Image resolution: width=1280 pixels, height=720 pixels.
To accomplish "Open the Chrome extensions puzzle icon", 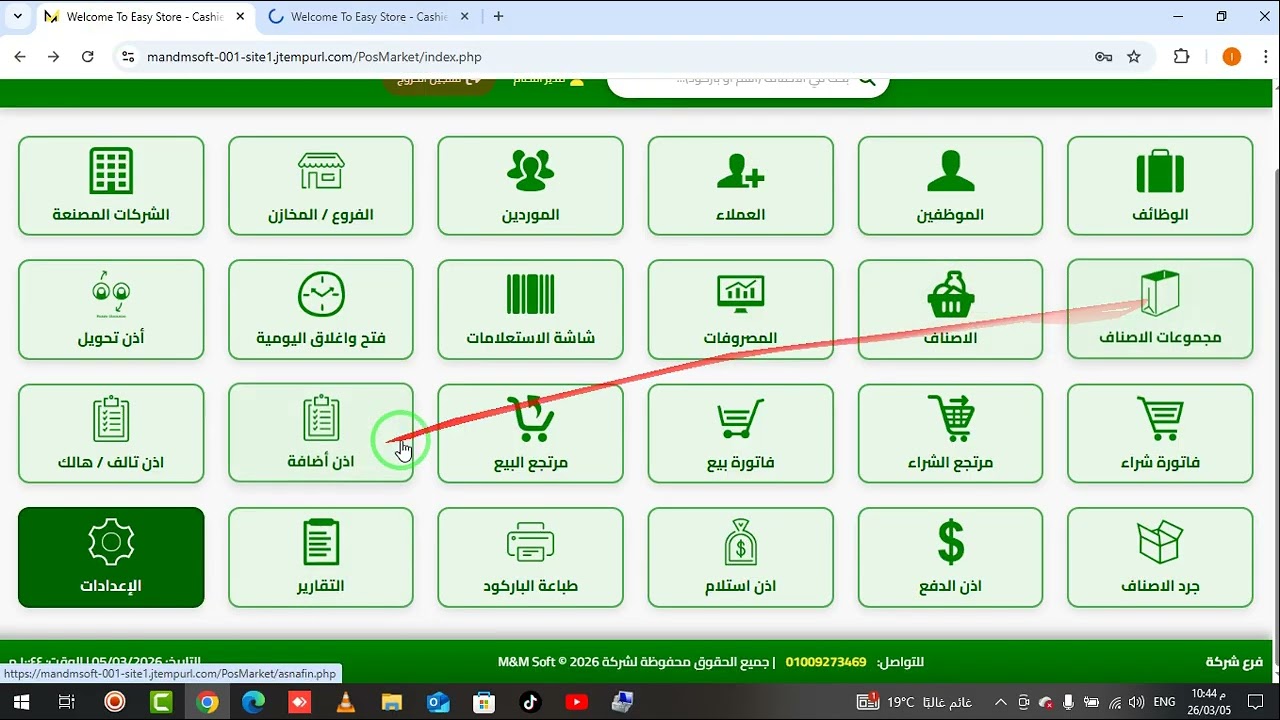I will [1181, 57].
